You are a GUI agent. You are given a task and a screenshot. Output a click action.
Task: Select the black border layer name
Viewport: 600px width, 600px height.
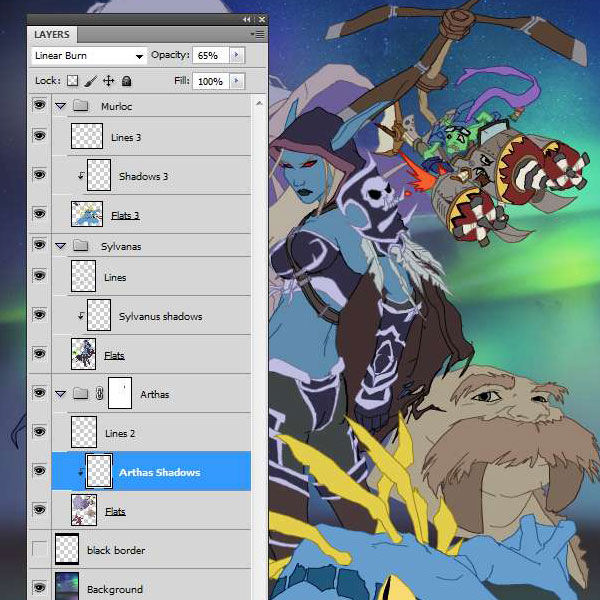tap(116, 551)
